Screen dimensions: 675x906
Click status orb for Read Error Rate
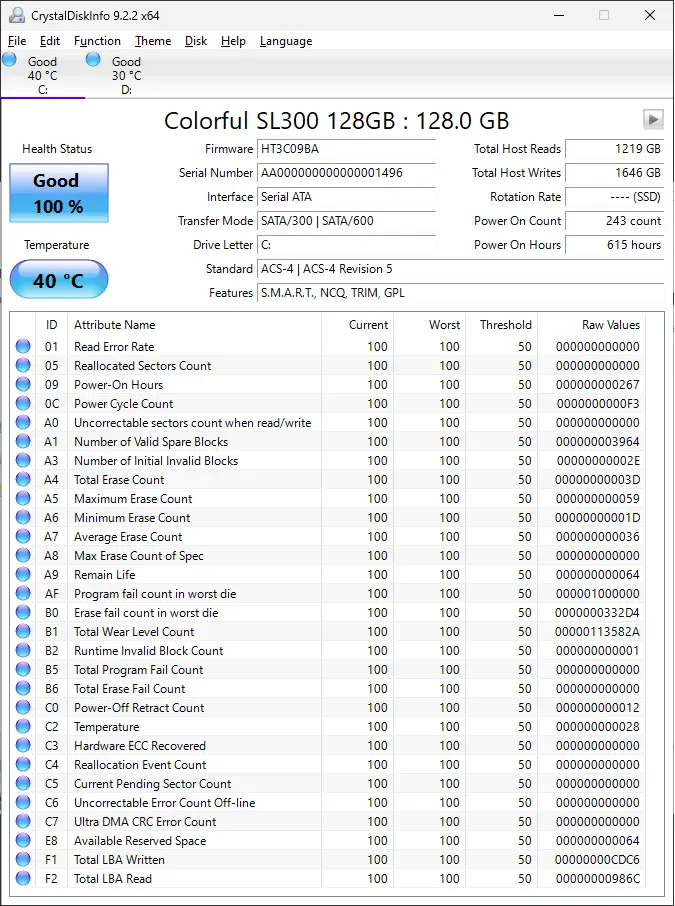(23, 347)
